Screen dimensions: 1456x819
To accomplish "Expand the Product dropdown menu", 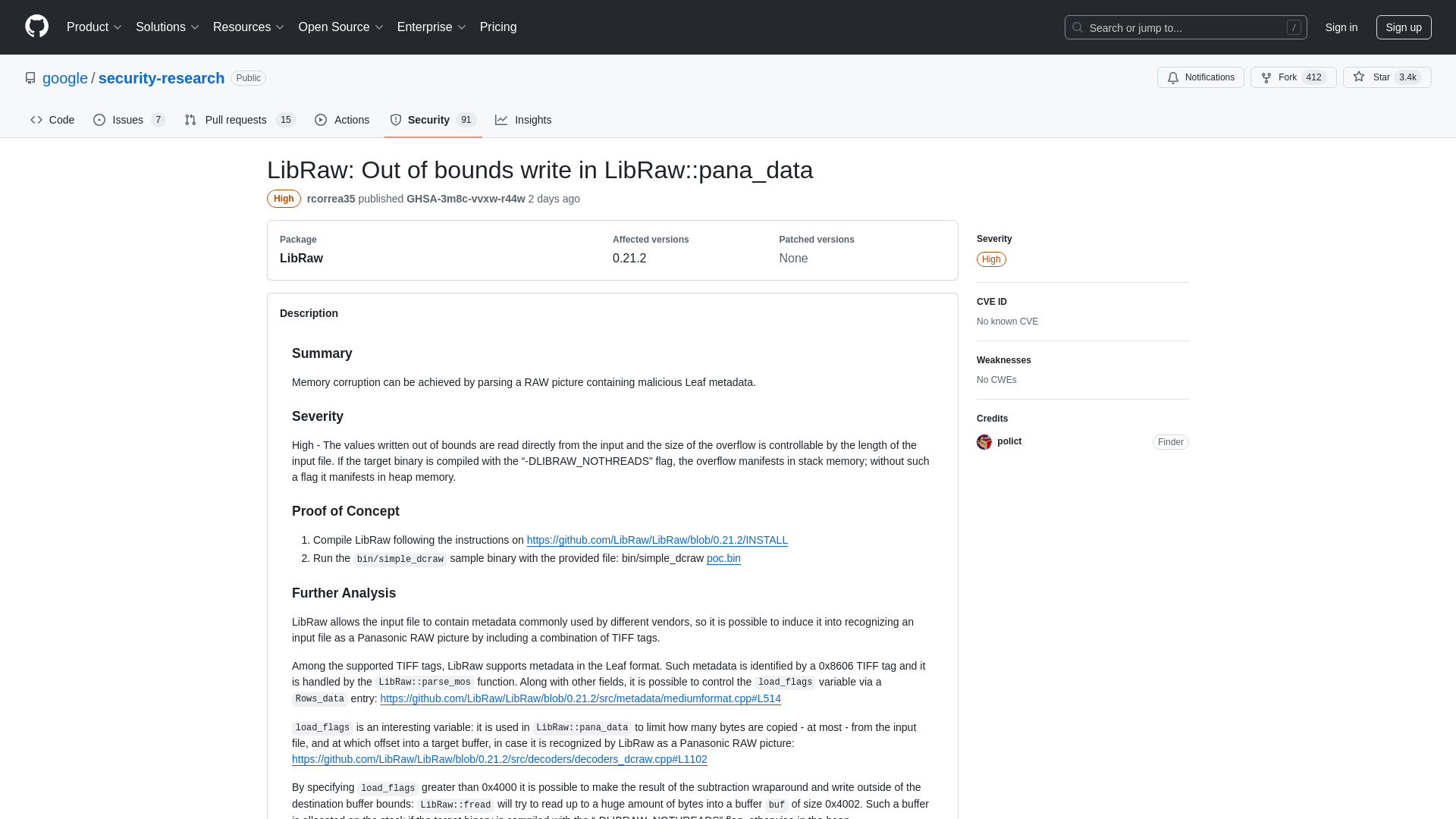I will pos(95,27).
